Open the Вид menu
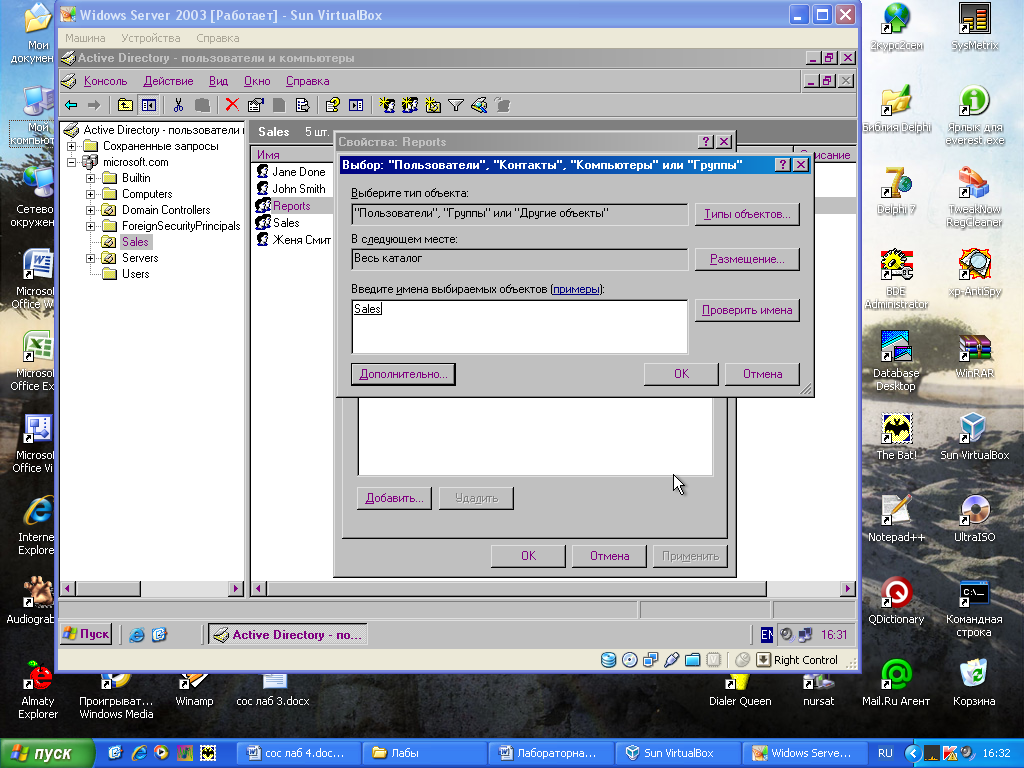 pos(218,81)
